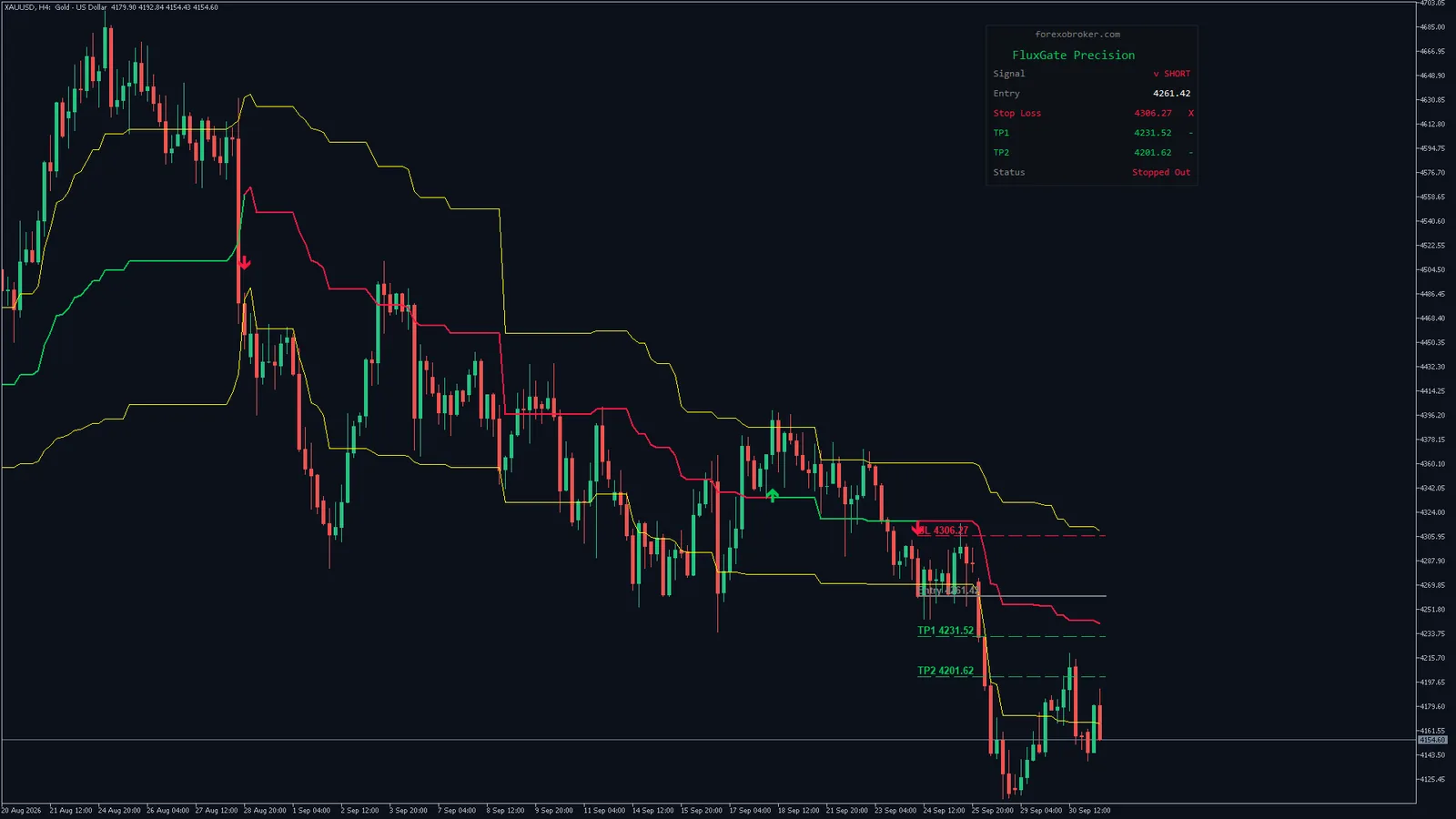Viewport: 1456px width, 819px height.
Task: Click the panel TP1 value 4231.52
Action: pyautogui.click(x=1153, y=133)
